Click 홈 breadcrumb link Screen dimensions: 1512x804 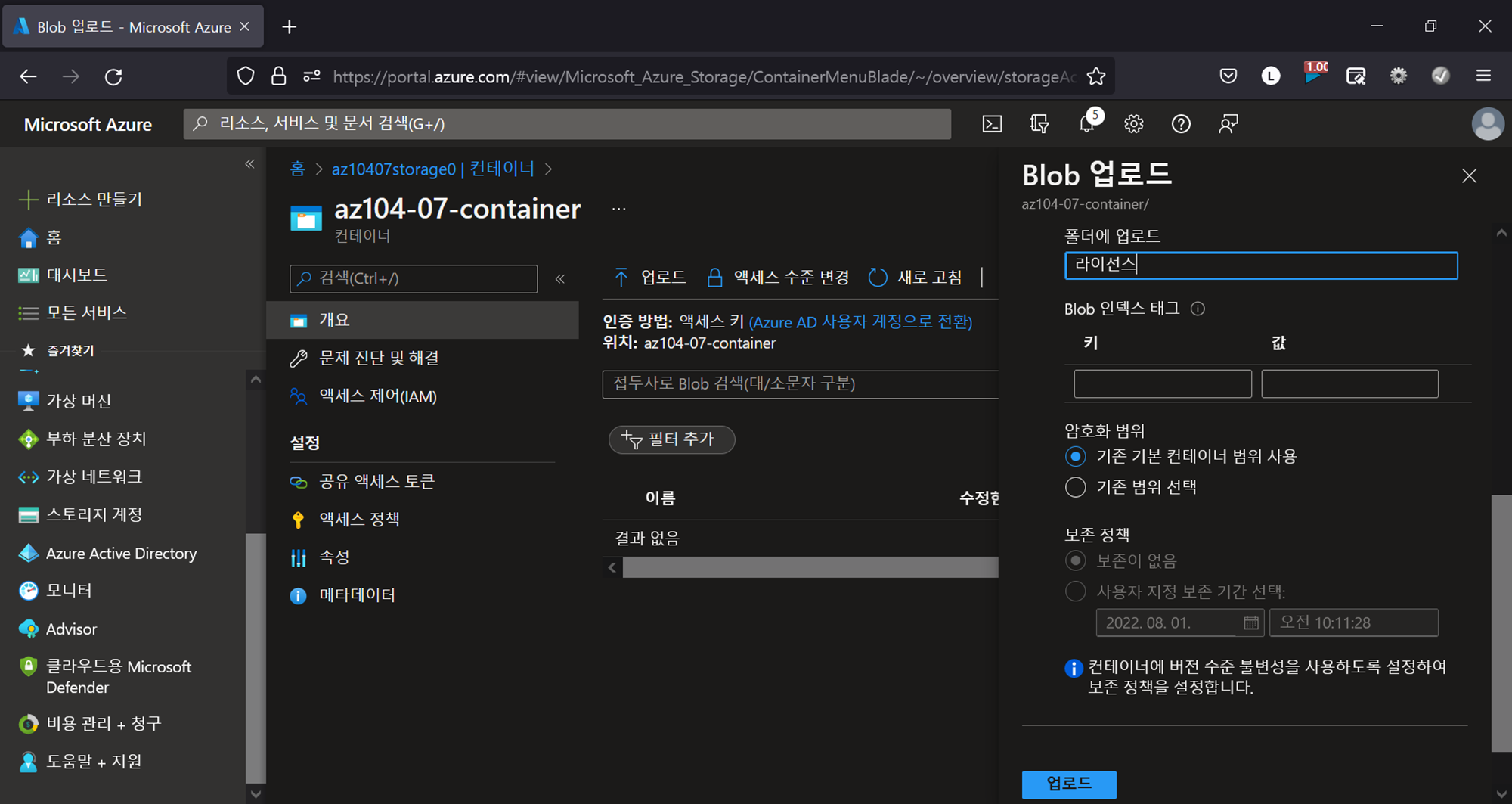pos(298,169)
